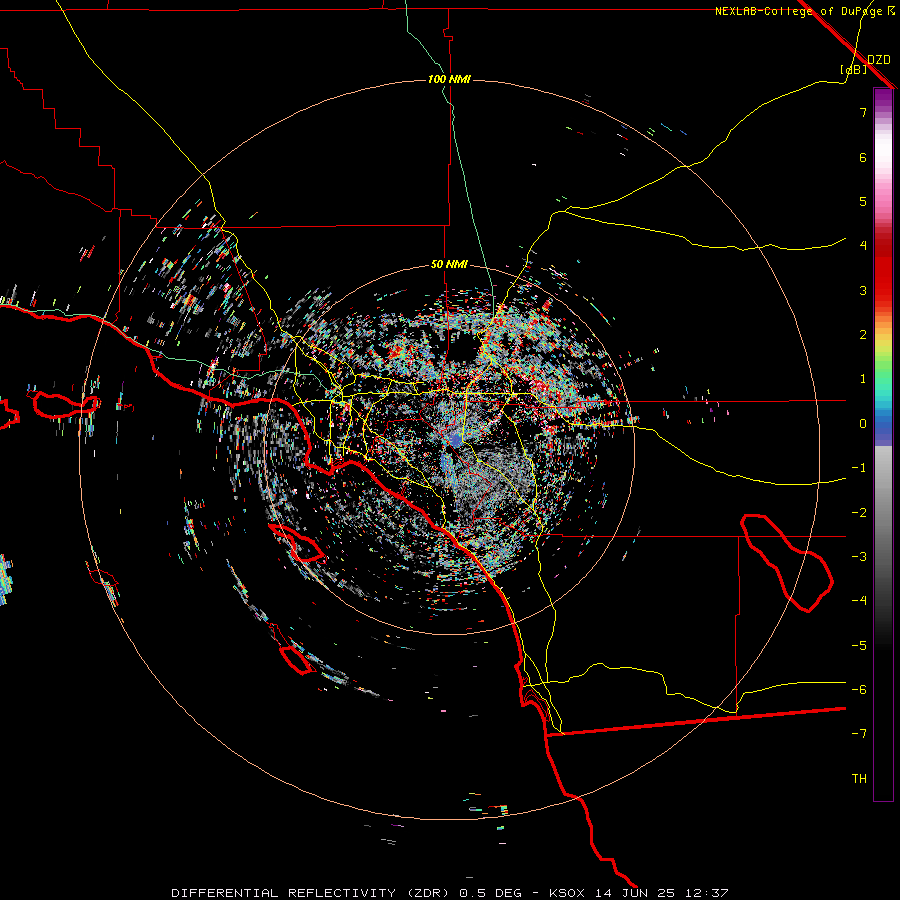Select the 3 value on the scale
Screen dimensions: 900x900
[863, 290]
